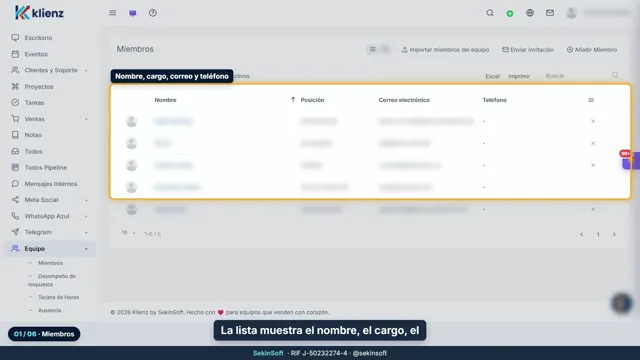Viewport: 640px width, 360px height.
Task: Open Miembros submenu item
Action: click(50, 263)
